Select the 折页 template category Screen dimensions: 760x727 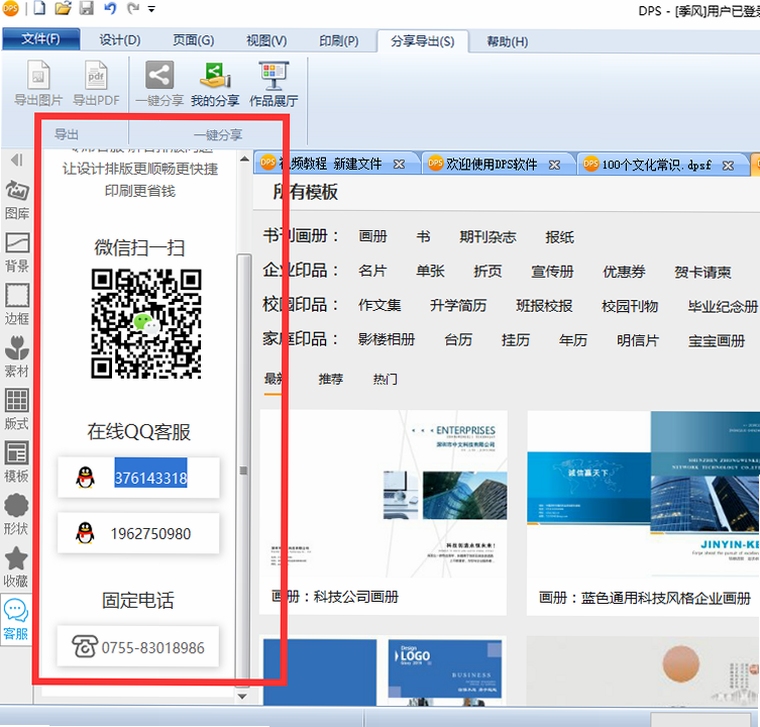pyautogui.click(x=488, y=271)
